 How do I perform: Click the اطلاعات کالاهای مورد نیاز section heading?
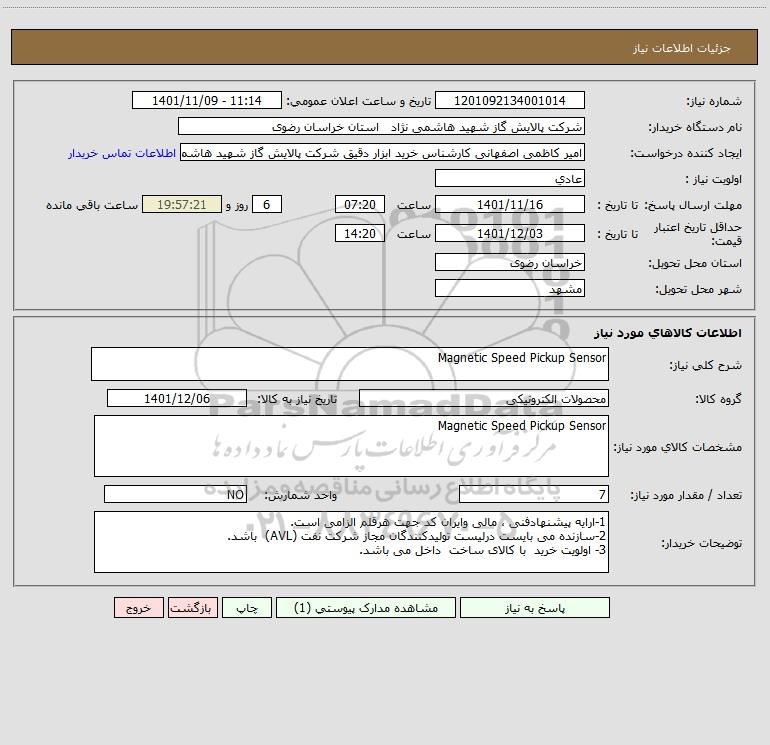[x=668, y=333]
